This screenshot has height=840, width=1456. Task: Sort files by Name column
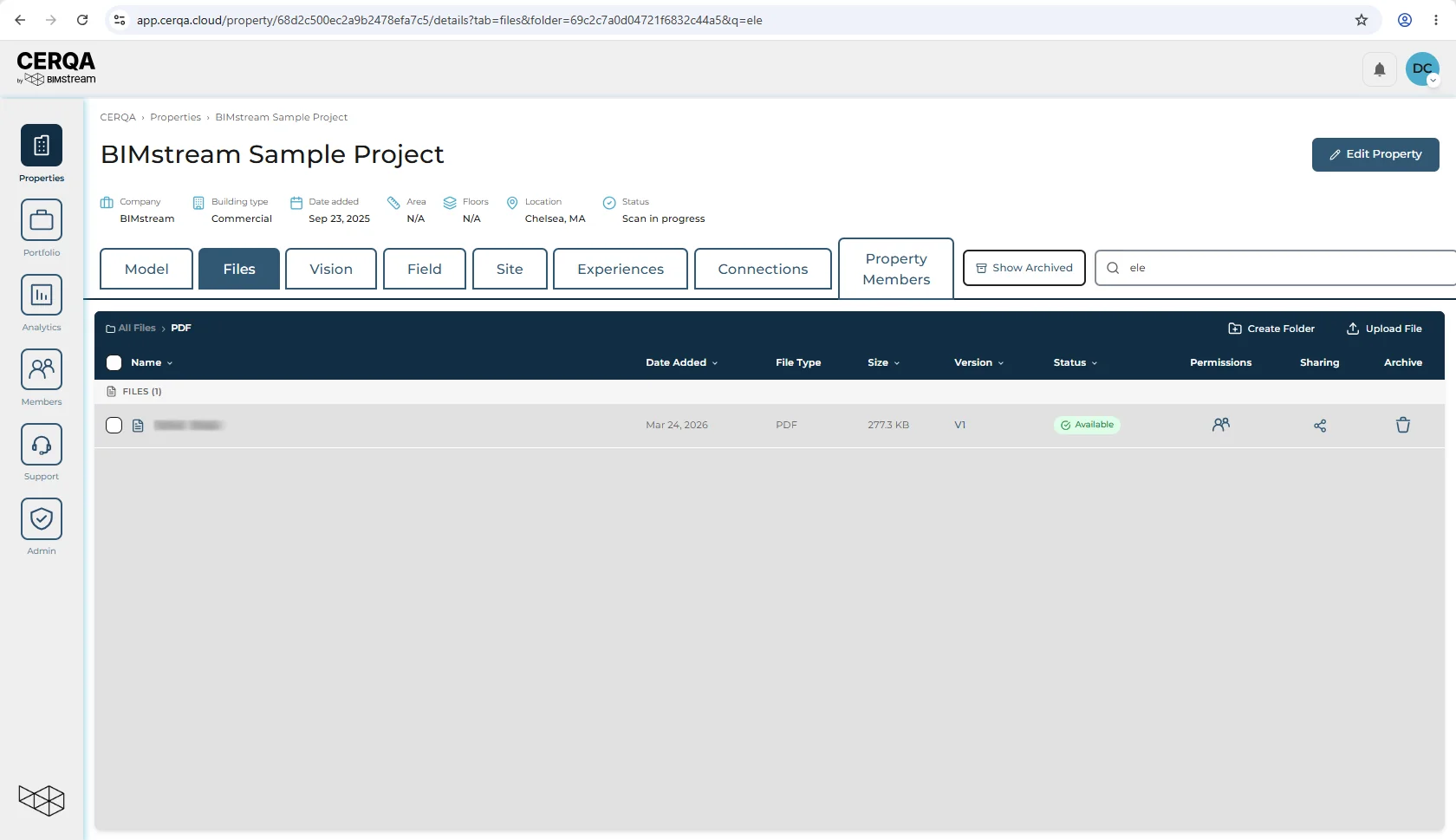pos(152,362)
